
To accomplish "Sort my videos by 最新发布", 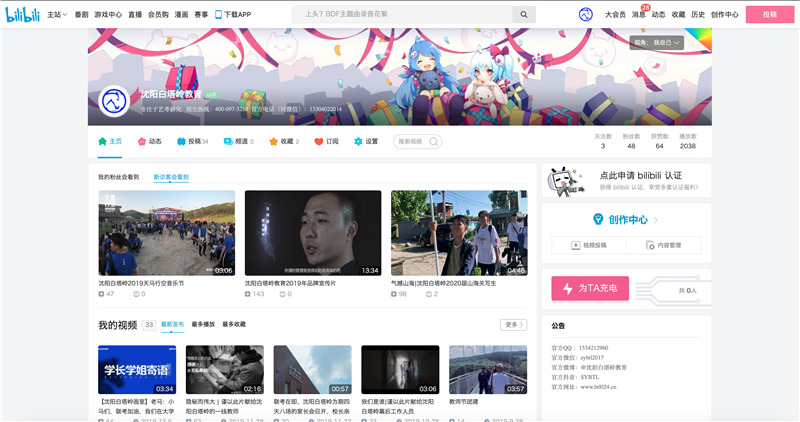I will click(172, 325).
